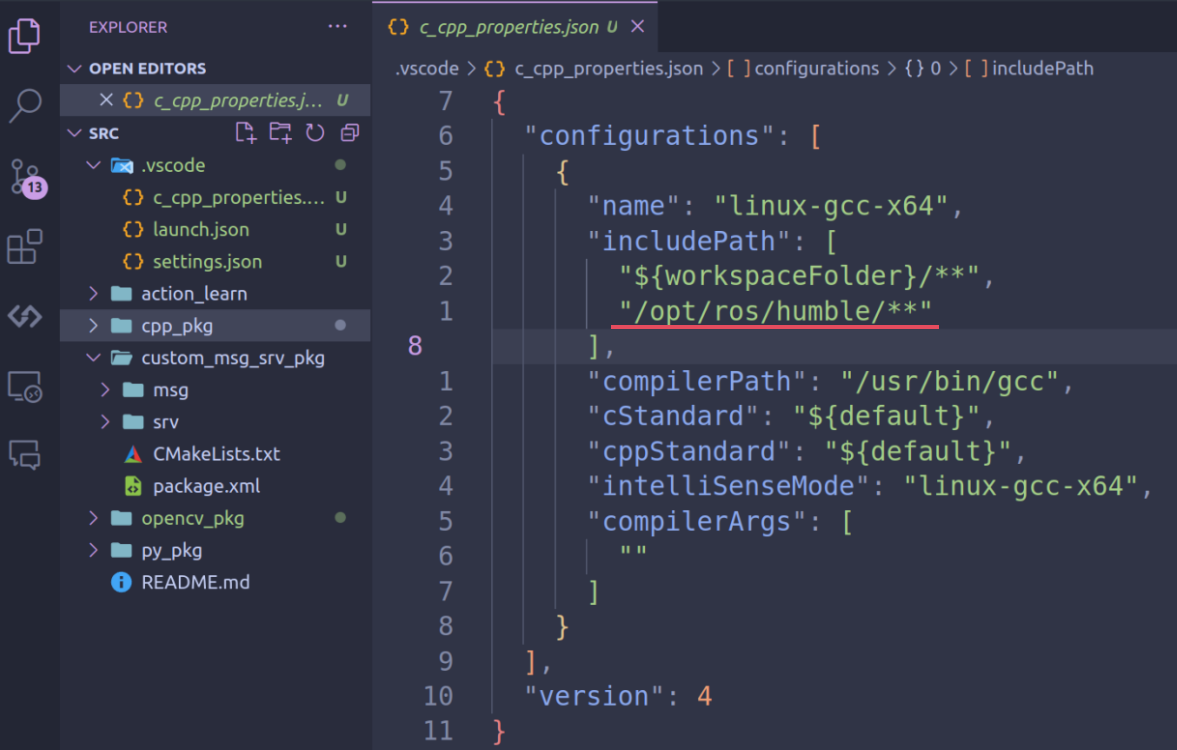Click the underlined /opt/ros/humble path string
The height and width of the screenshot is (750, 1177).
(776, 311)
